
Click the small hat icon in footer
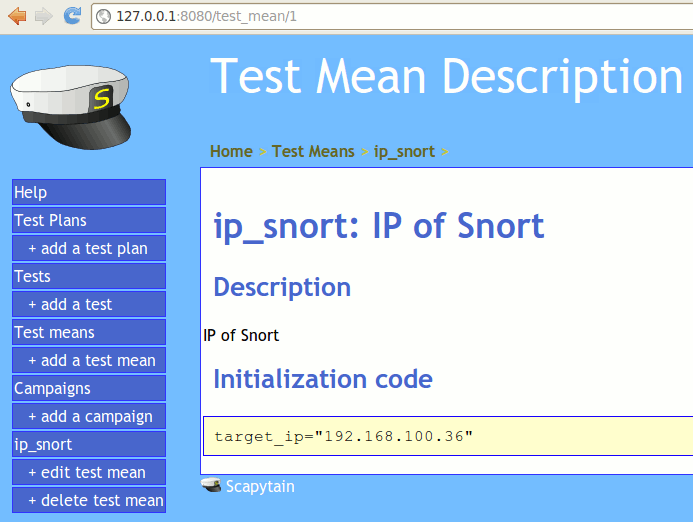(x=211, y=486)
